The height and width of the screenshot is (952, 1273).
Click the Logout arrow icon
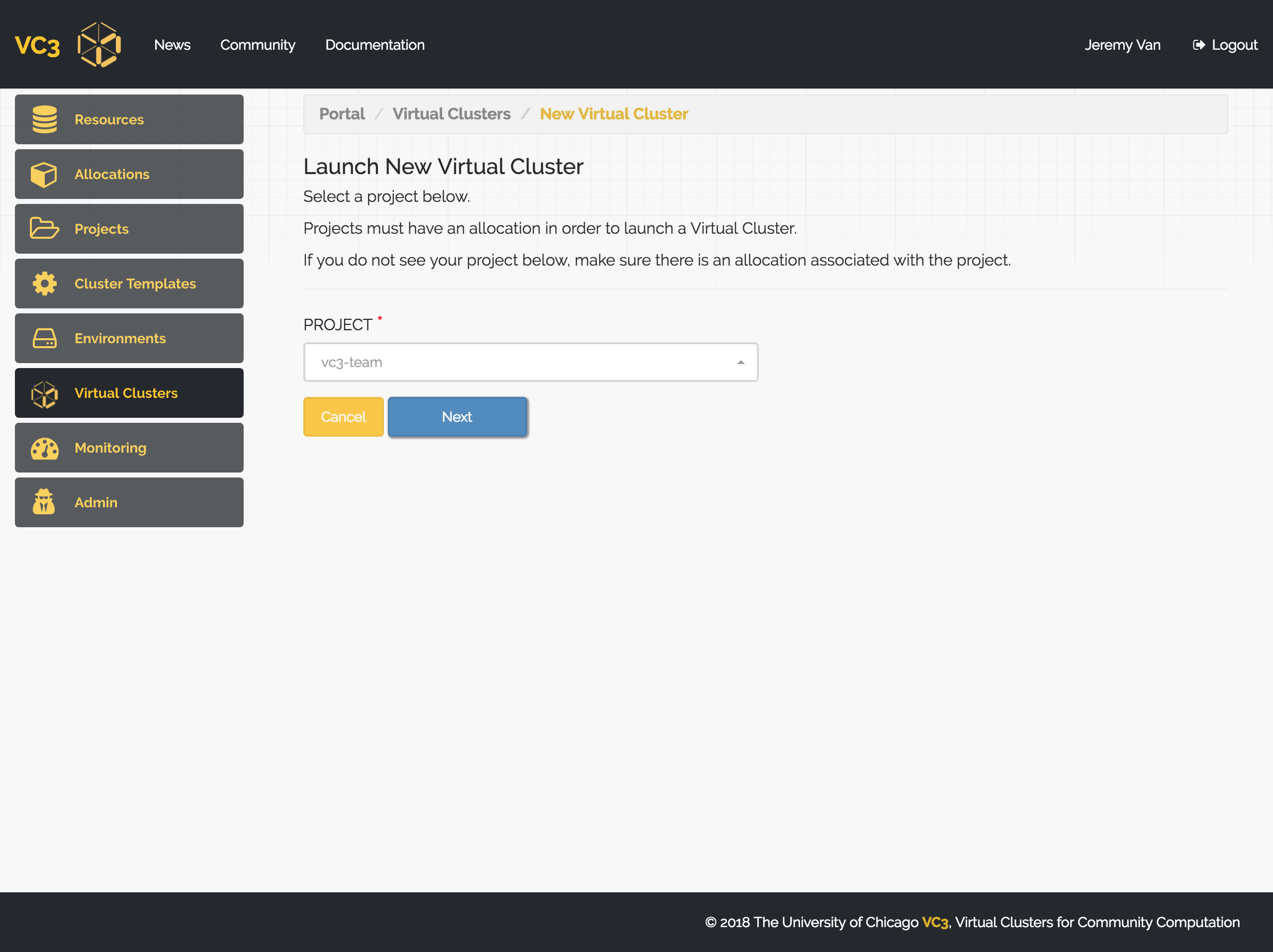[1199, 45]
